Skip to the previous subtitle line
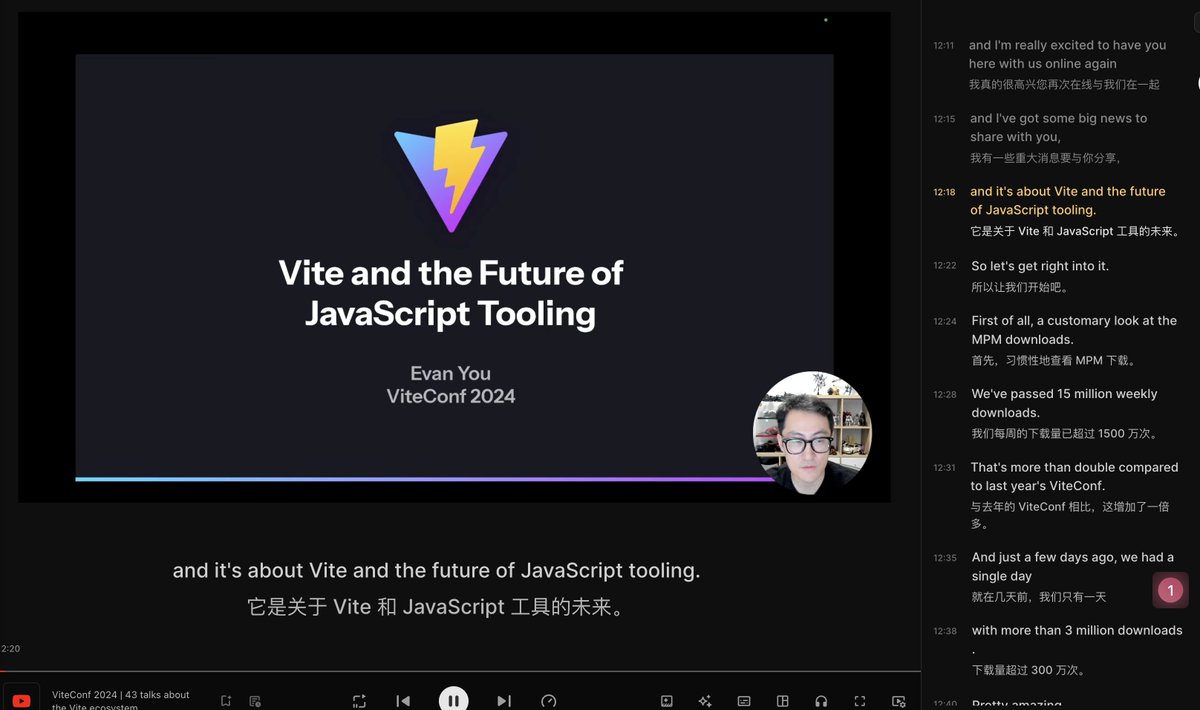The width and height of the screenshot is (1200, 710). 403,701
